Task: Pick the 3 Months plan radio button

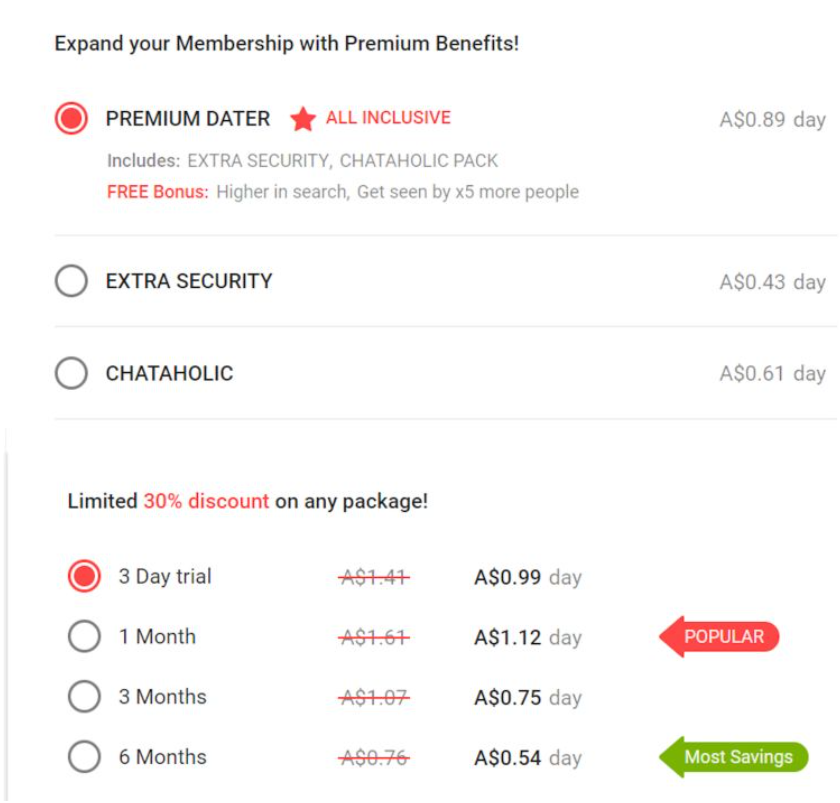Action: click(x=84, y=697)
